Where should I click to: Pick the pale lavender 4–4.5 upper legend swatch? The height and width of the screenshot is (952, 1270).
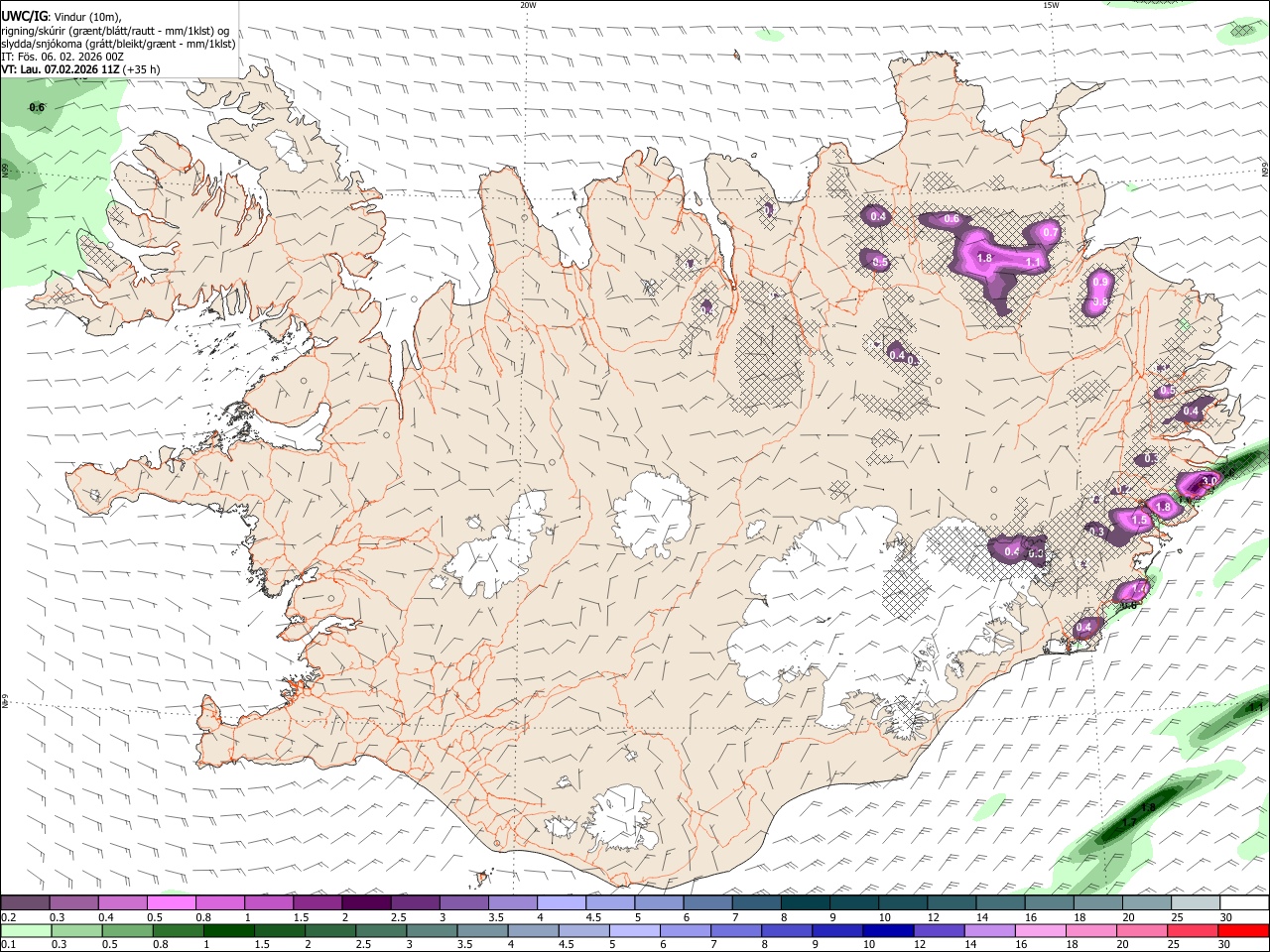[x=562, y=902]
